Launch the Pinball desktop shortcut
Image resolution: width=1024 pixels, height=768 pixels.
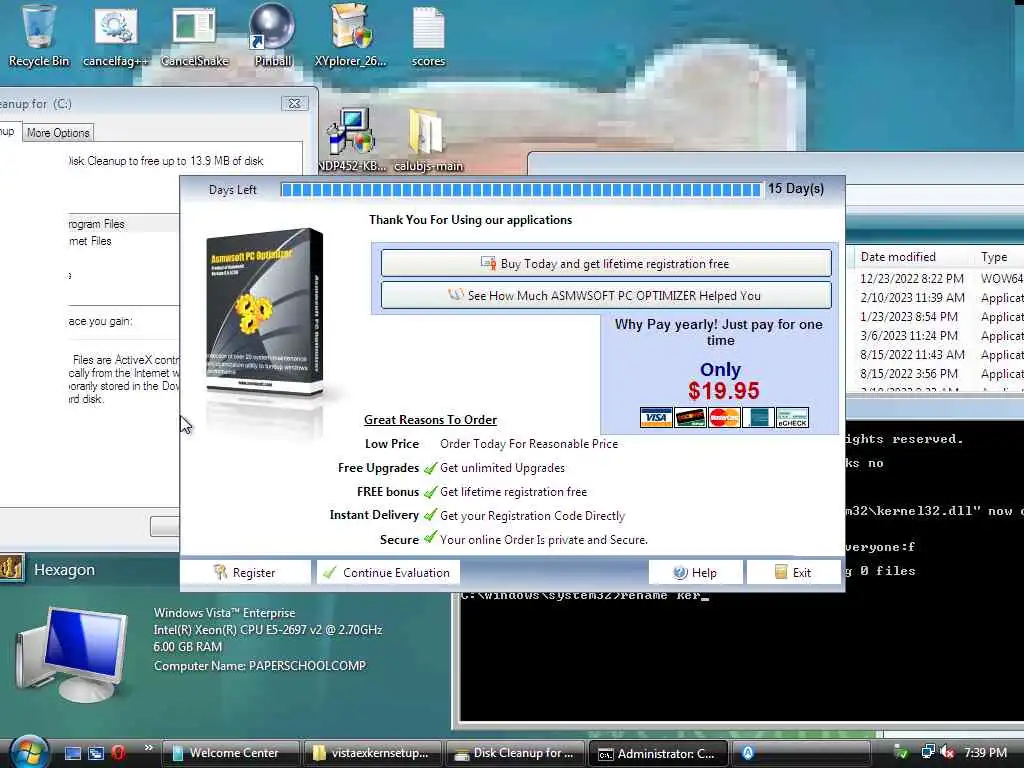coord(272,36)
